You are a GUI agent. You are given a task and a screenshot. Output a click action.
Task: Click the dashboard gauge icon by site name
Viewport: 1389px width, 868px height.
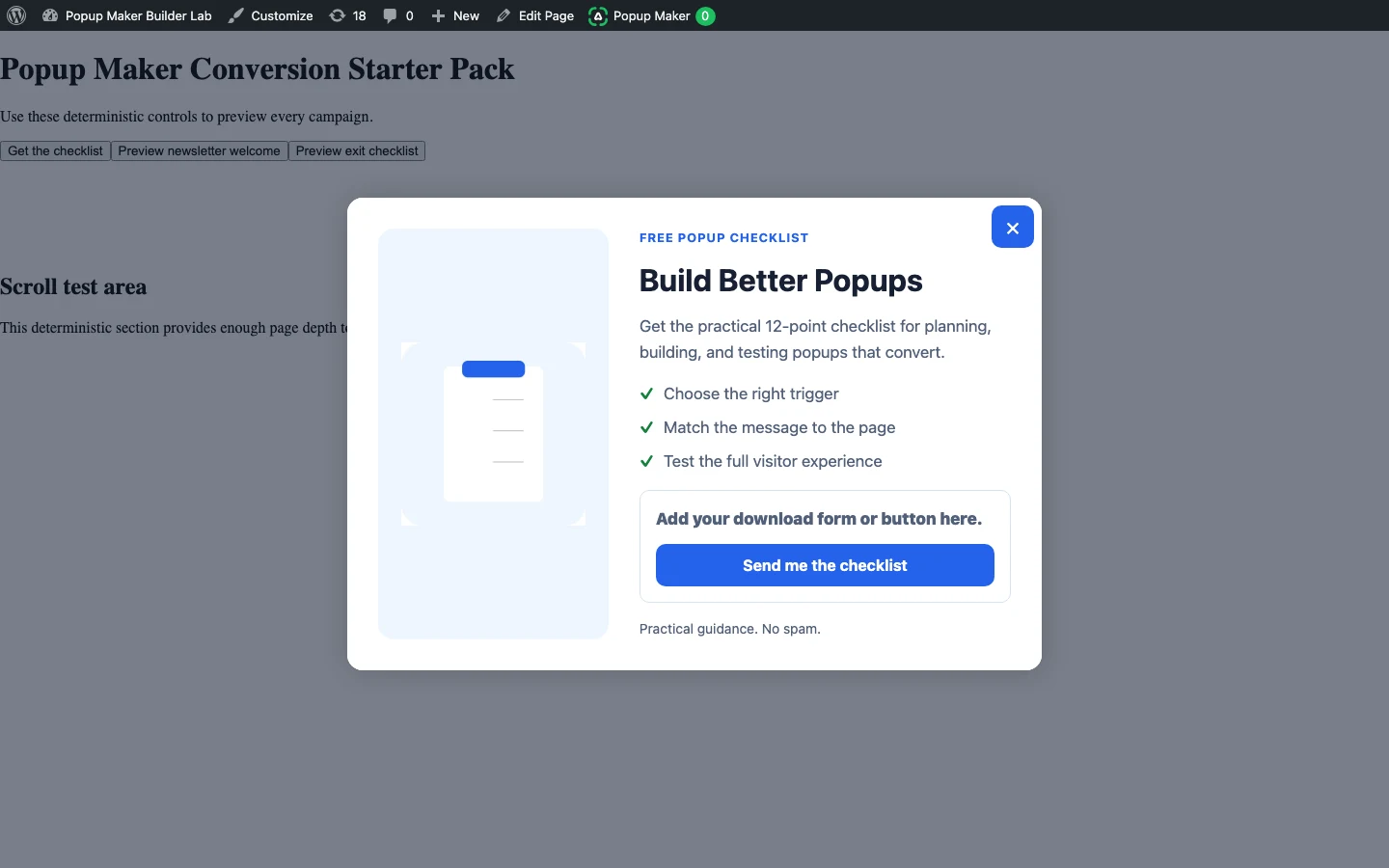[50, 15]
